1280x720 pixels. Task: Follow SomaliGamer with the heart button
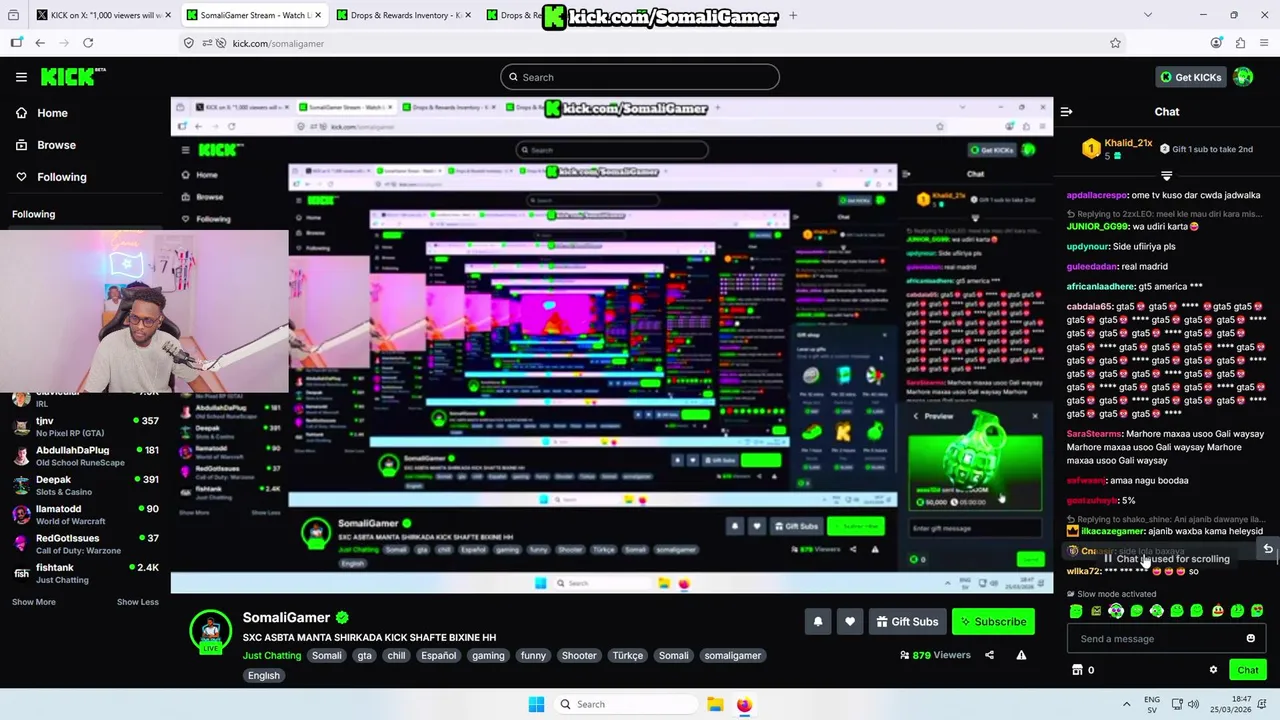[850, 622]
